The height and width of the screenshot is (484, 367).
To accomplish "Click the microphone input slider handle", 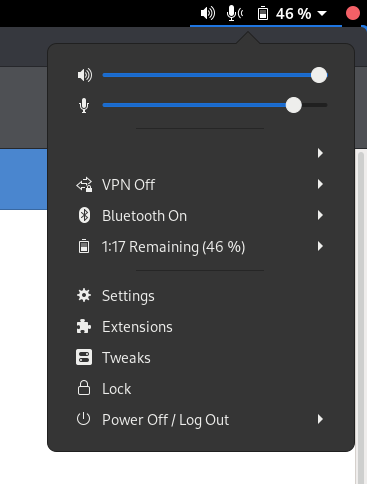I will pyautogui.click(x=294, y=105).
